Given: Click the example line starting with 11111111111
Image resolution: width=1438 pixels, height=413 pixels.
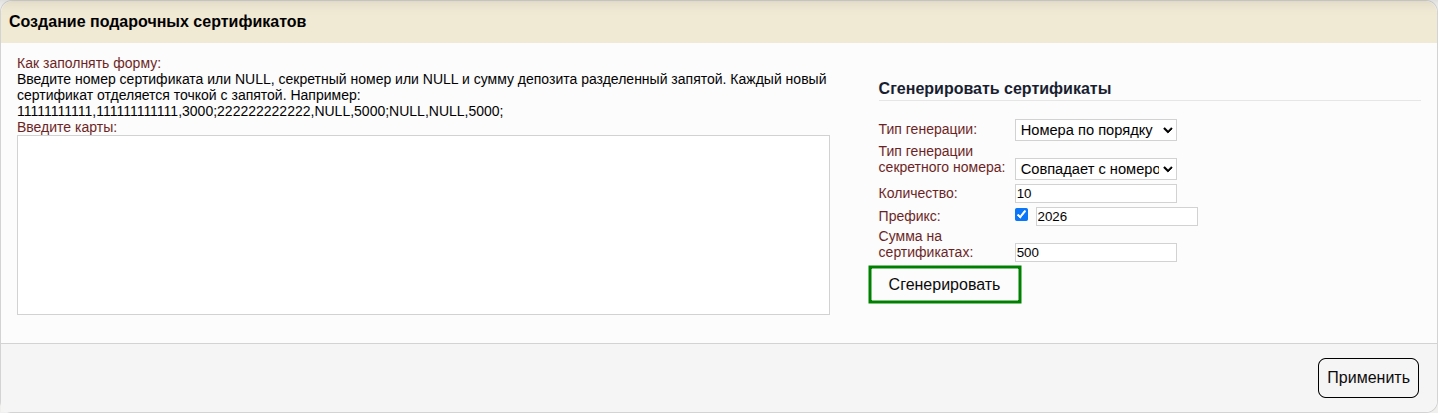Looking at the screenshot, I should [260, 111].
